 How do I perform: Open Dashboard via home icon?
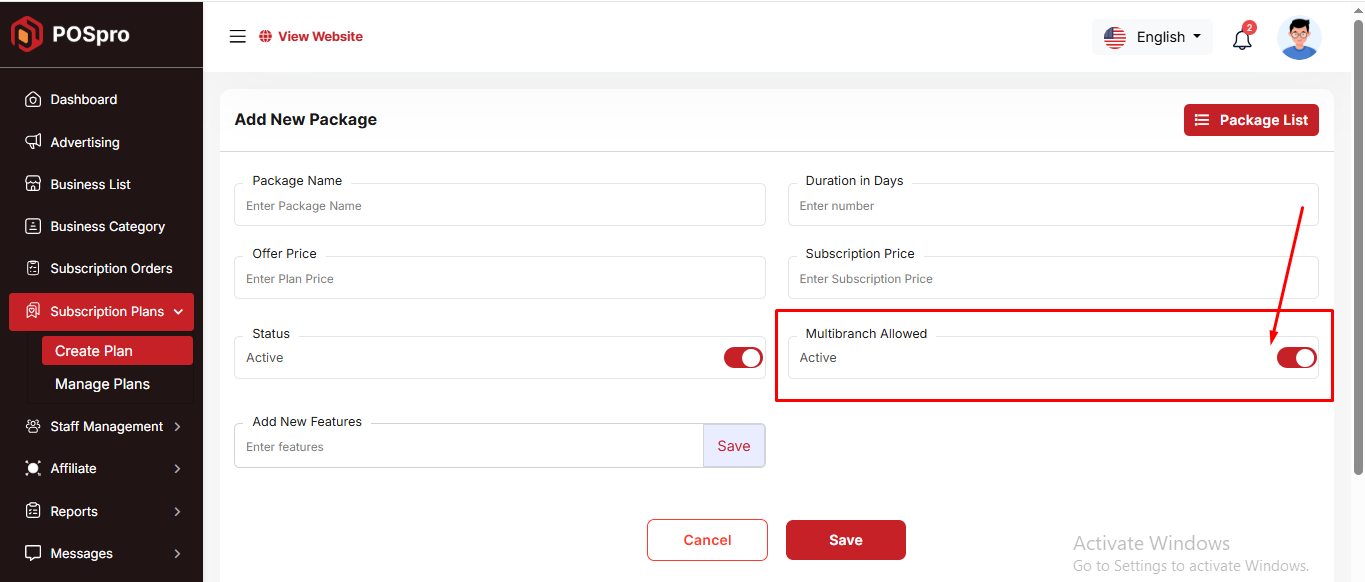pyautogui.click(x=33, y=99)
